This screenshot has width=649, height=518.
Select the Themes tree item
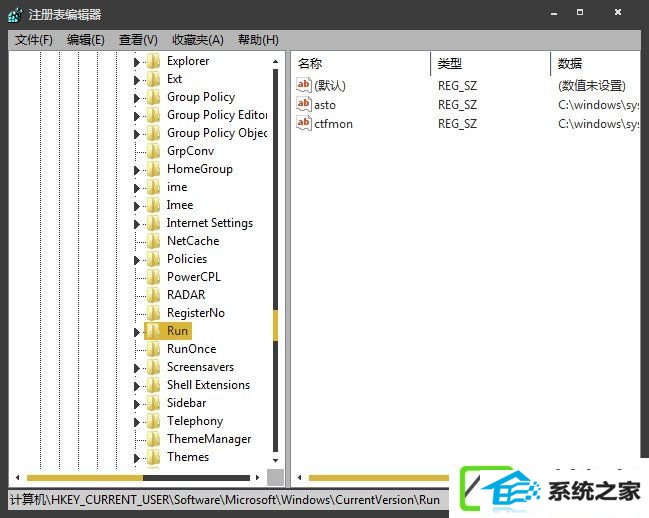(188, 457)
